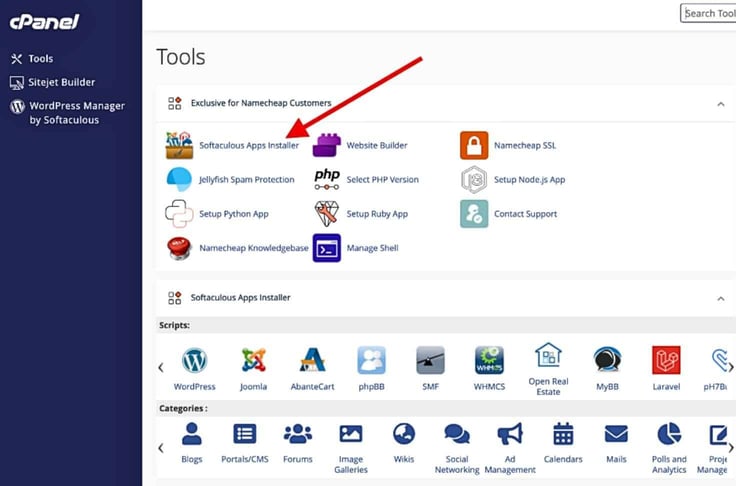The image size is (736, 486).
Task: Open WordPress Manager by Softaculous in sidebar
Action: (68, 113)
